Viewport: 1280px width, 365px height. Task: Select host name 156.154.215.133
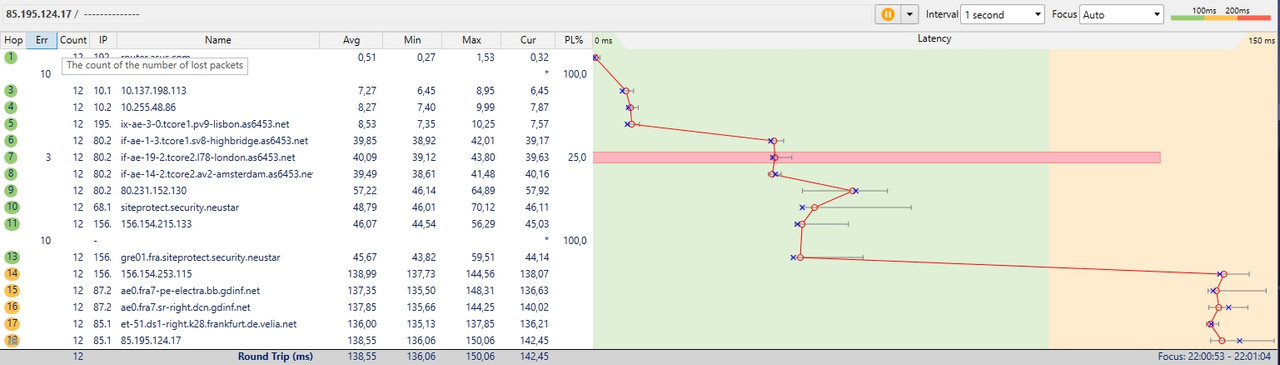point(156,224)
